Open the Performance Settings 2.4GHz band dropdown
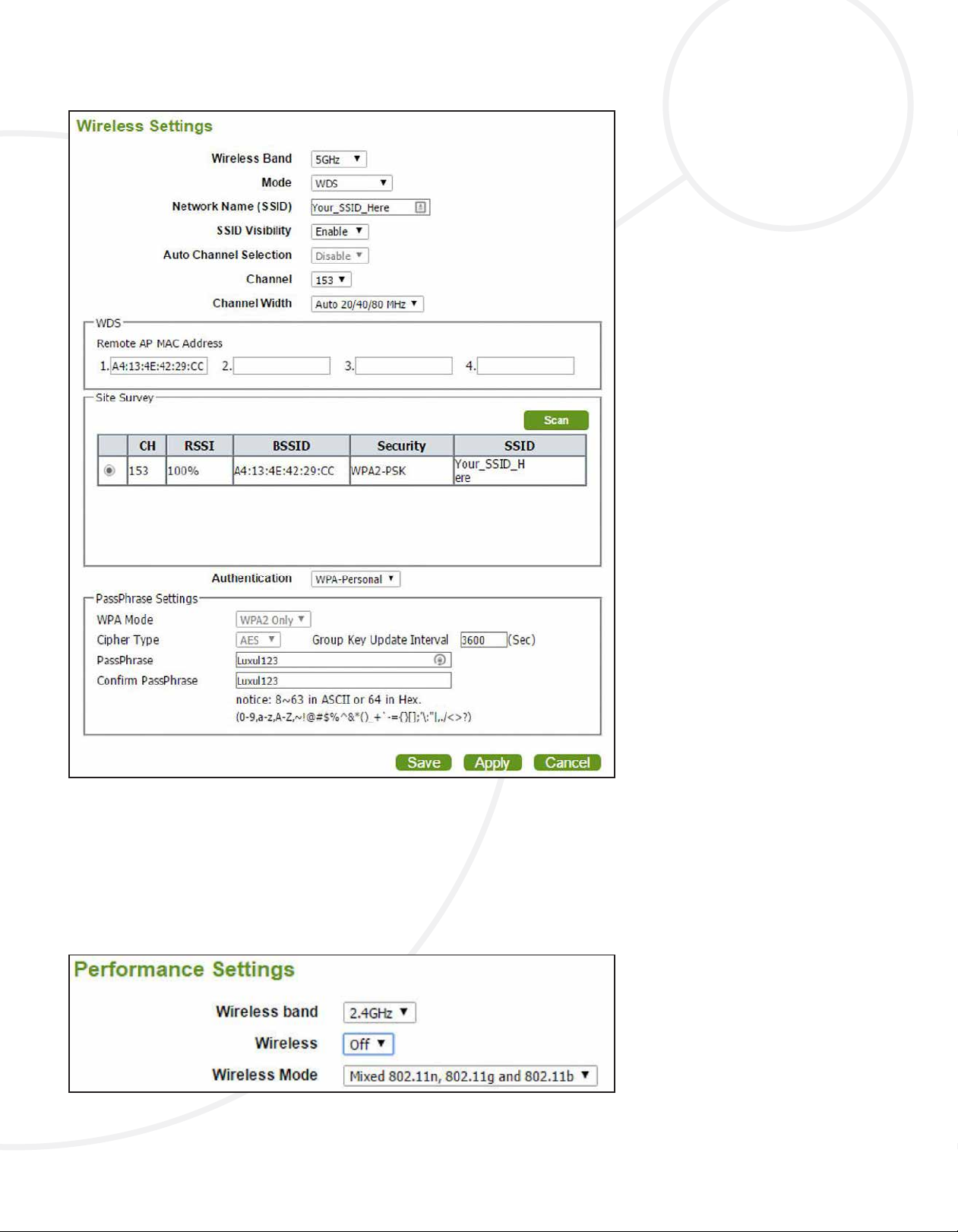The image size is (958, 1232). (379, 1012)
